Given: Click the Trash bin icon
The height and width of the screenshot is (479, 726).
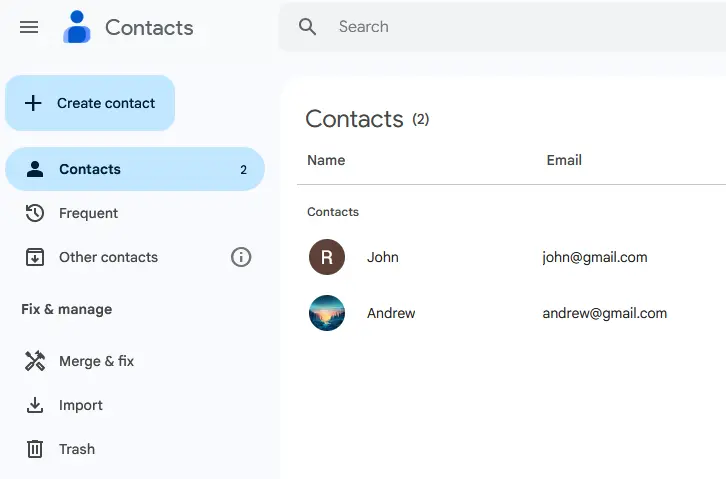Looking at the screenshot, I should (x=35, y=449).
